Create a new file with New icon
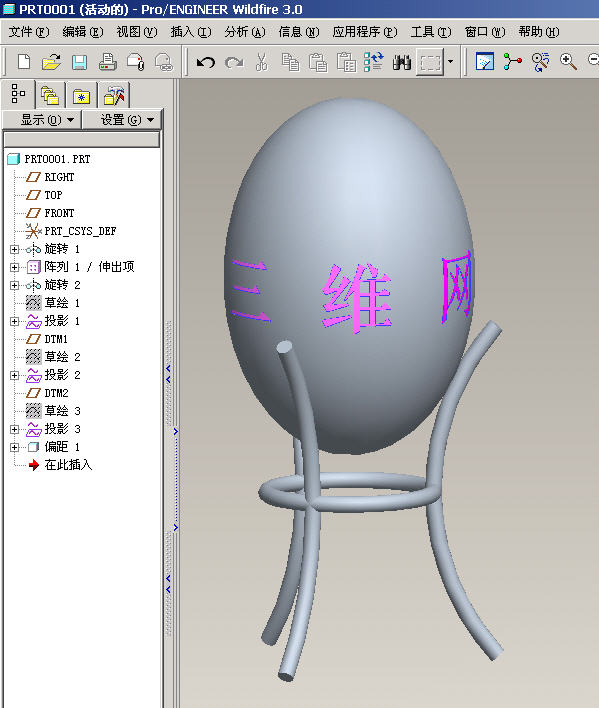This screenshot has width=599, height=708. point(24,61)
